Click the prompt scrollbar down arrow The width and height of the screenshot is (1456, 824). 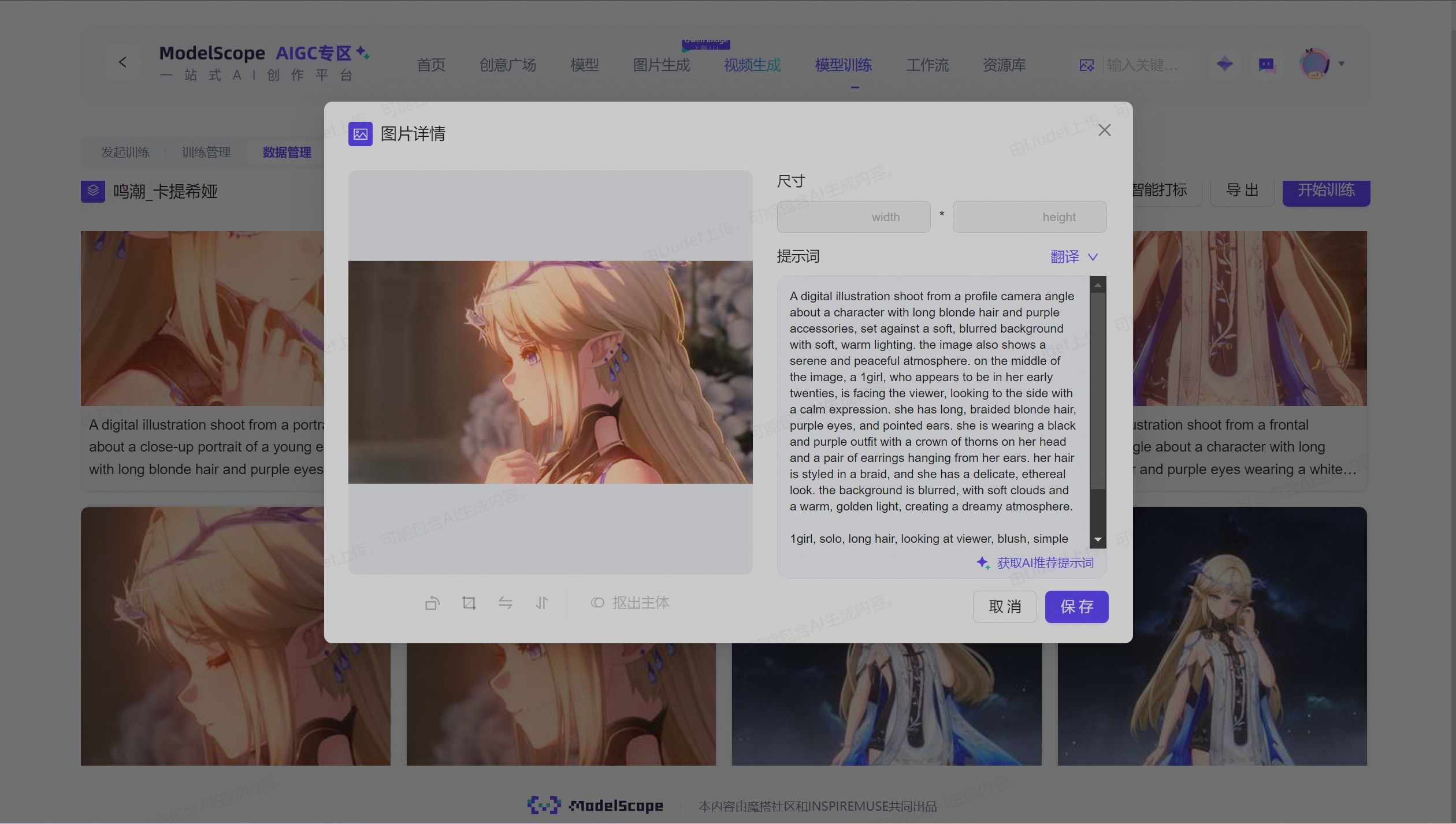(1097, 539)
